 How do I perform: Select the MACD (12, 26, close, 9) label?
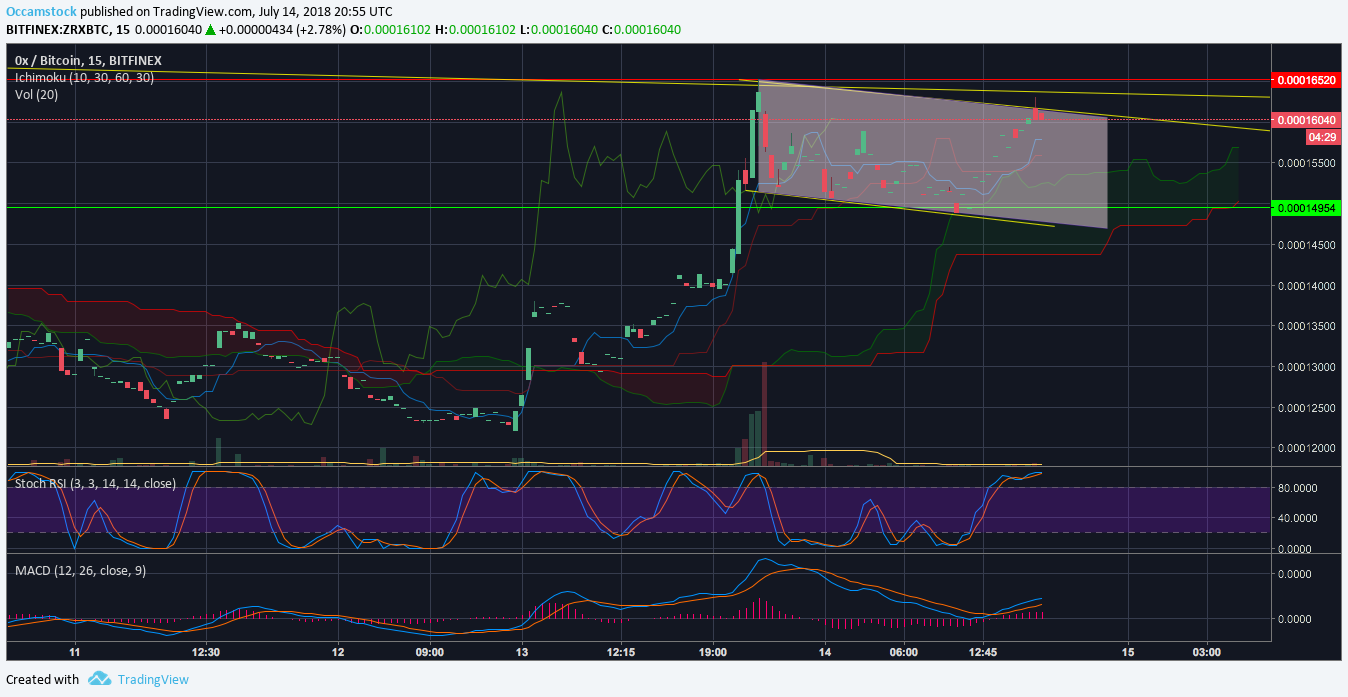pos(80,570)
